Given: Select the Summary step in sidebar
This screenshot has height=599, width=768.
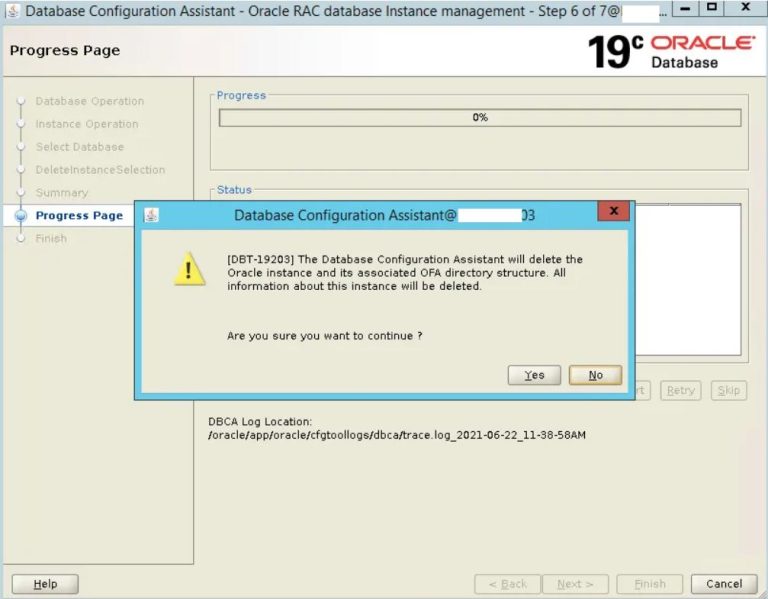Looking at the screenshot, I should point(62,193).
